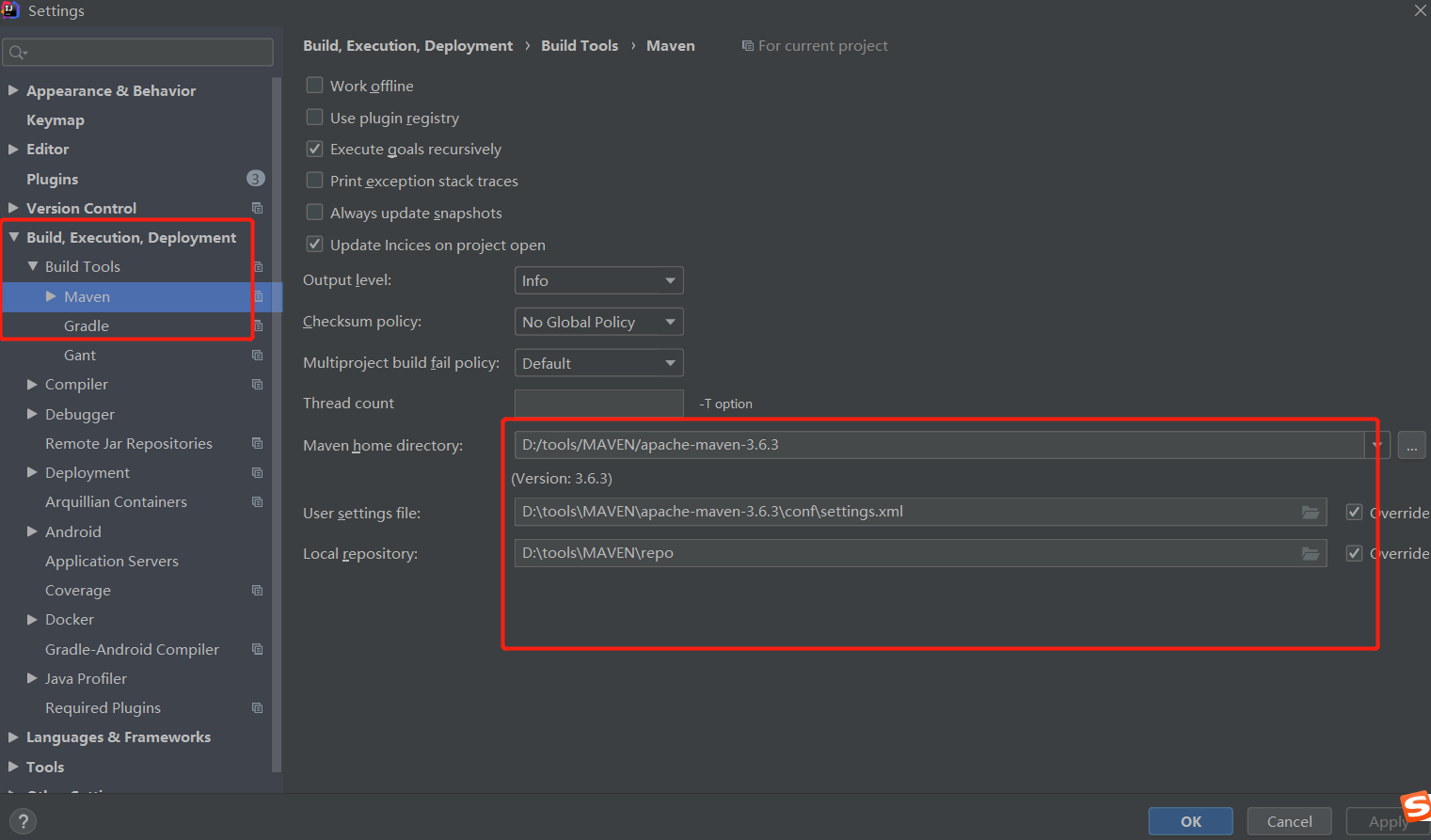Select Application Servers settings
This screenshot has width=1431, height=840.
pos(112,561)
